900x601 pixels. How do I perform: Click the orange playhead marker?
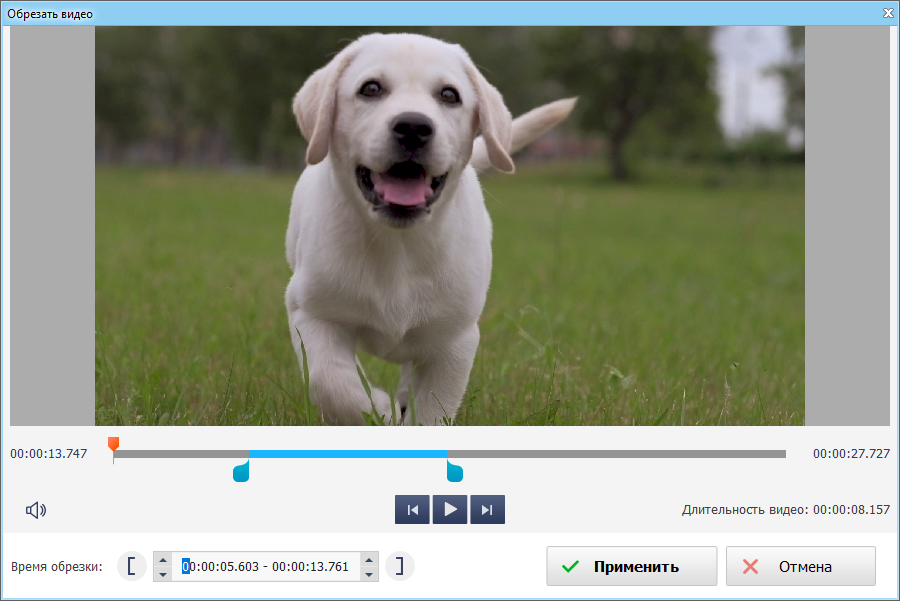(113, 444)
